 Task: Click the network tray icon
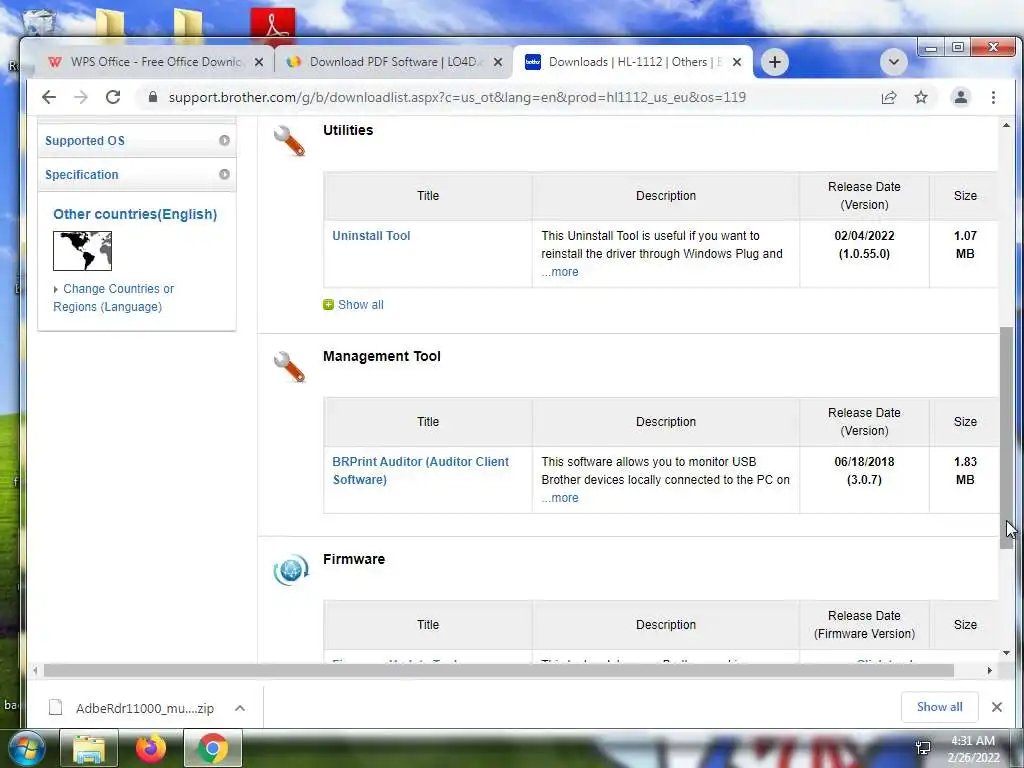(923, 748)
